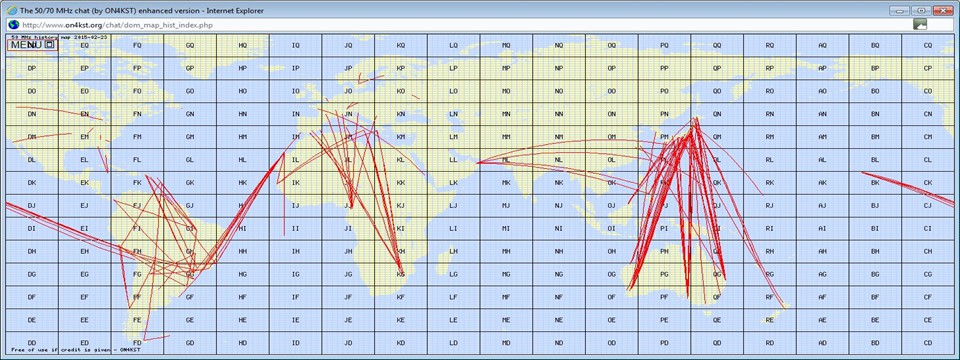
Task: Click the broken page icon in address bar
Action: [x=920, y=24]
